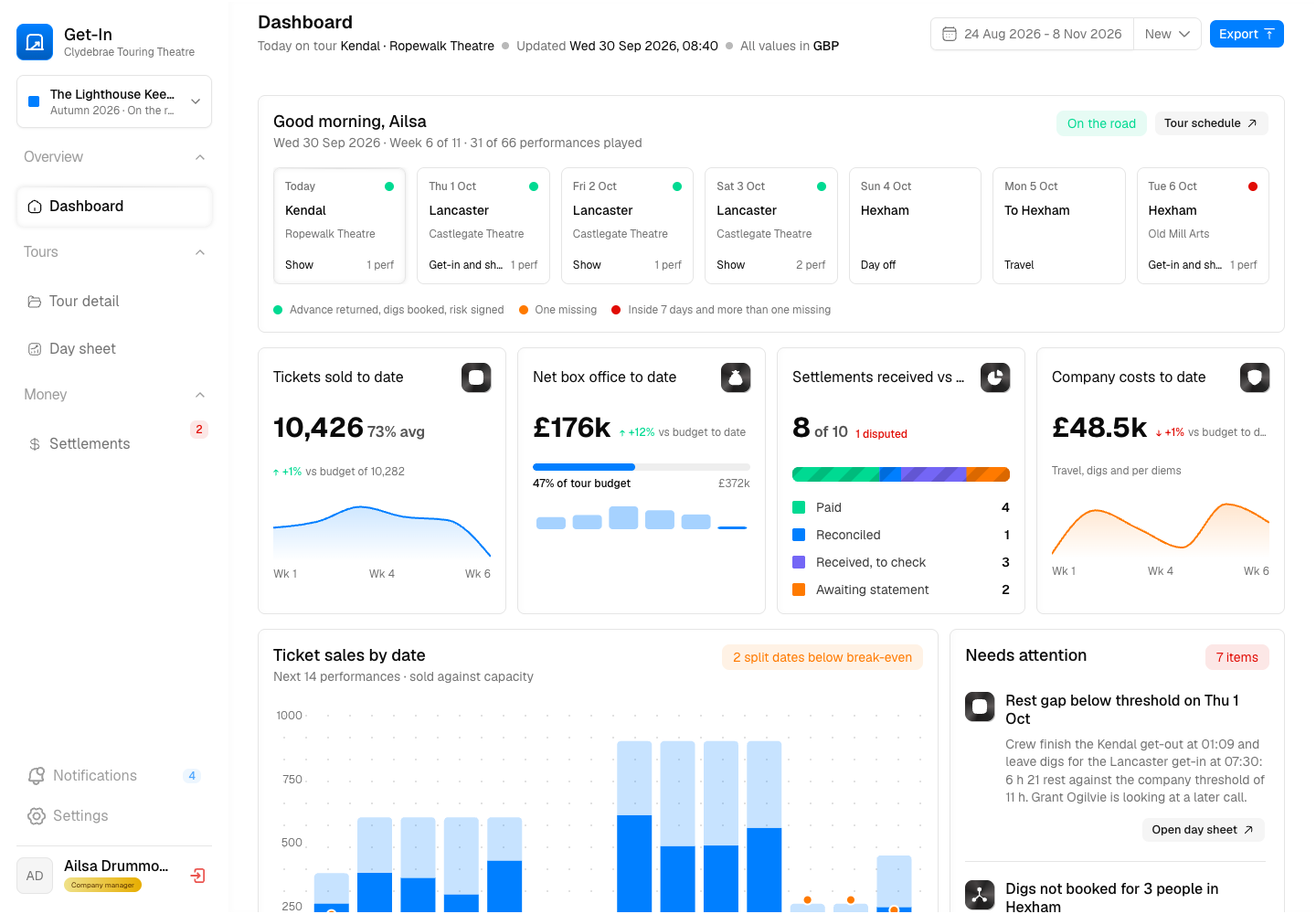Click the Get-In app logo icon

pos(35,42)
